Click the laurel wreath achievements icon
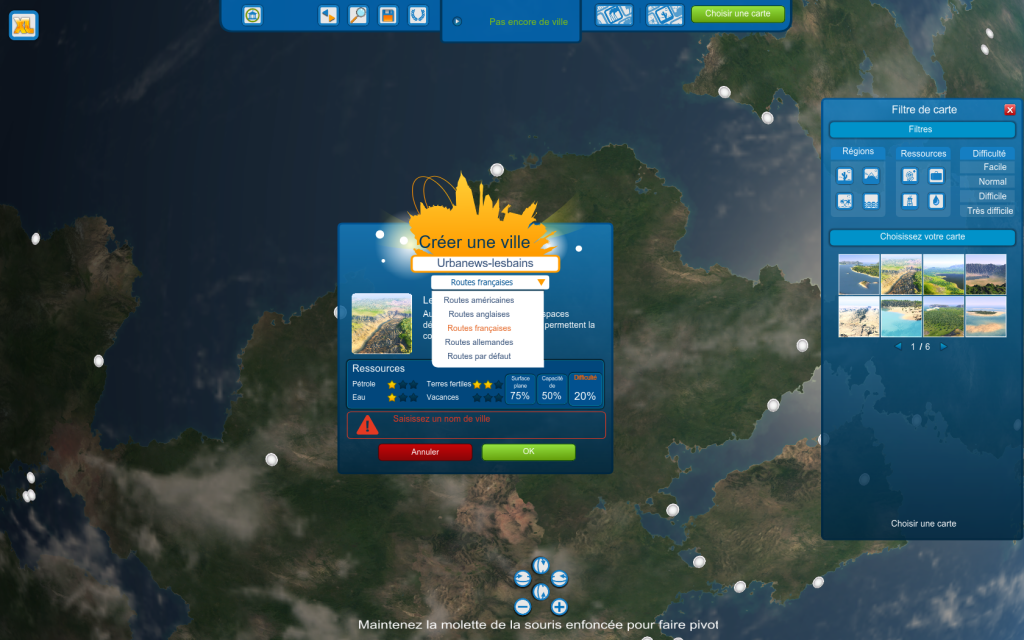The height and width of the screenshot is (640, 1024). point(418,15)
